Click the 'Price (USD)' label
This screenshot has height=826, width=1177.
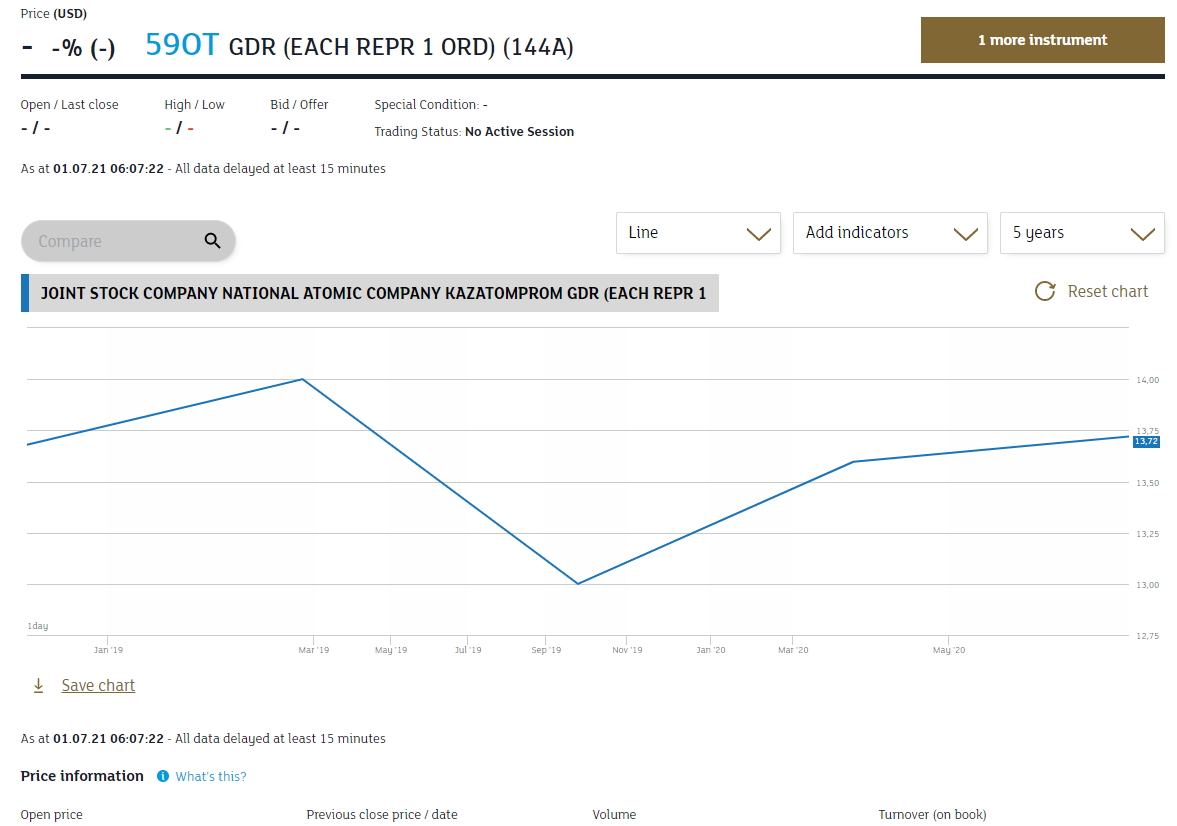(x=53, y=14)
